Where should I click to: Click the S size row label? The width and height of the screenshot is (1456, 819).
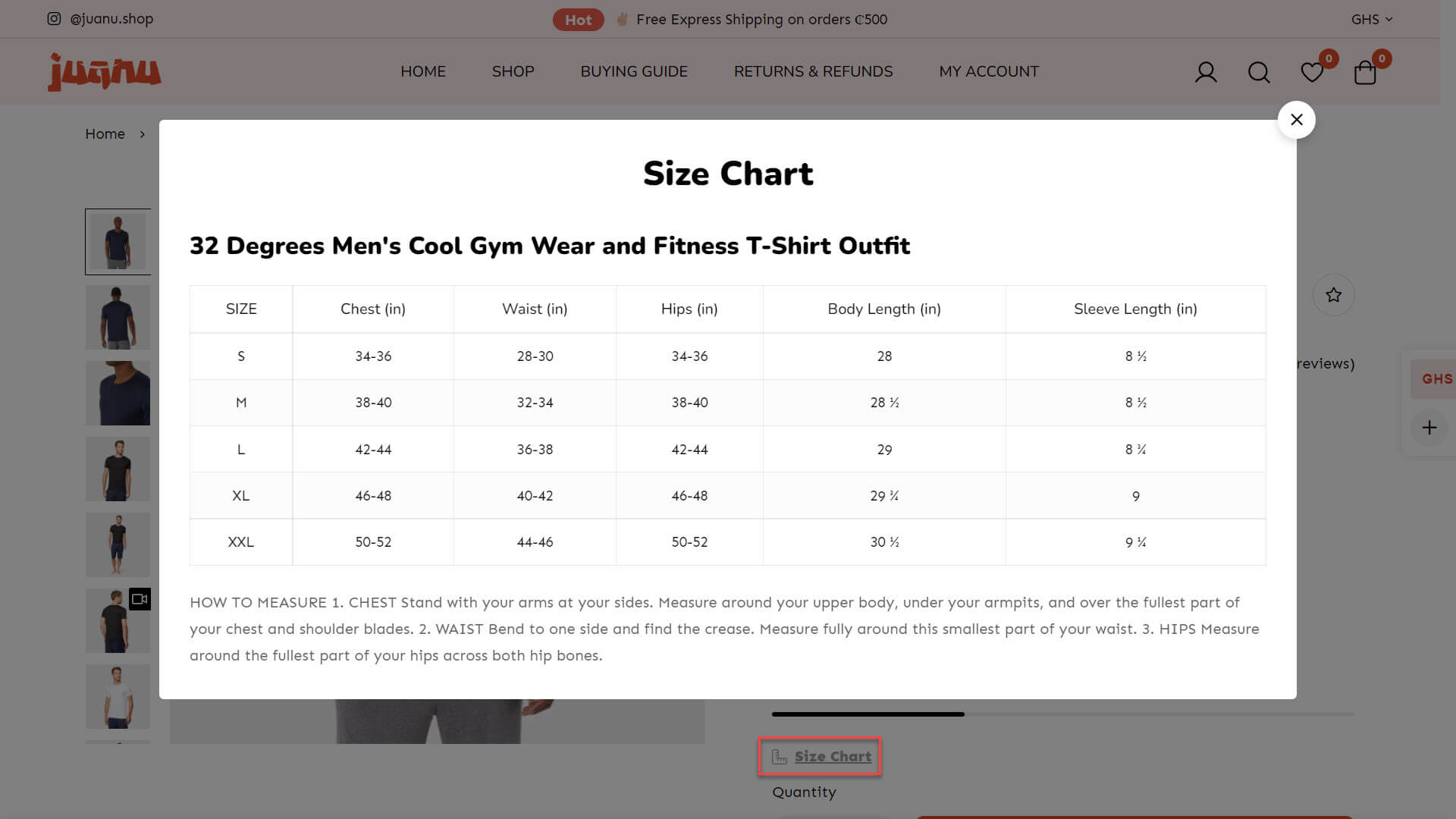(x=241, y=356)
